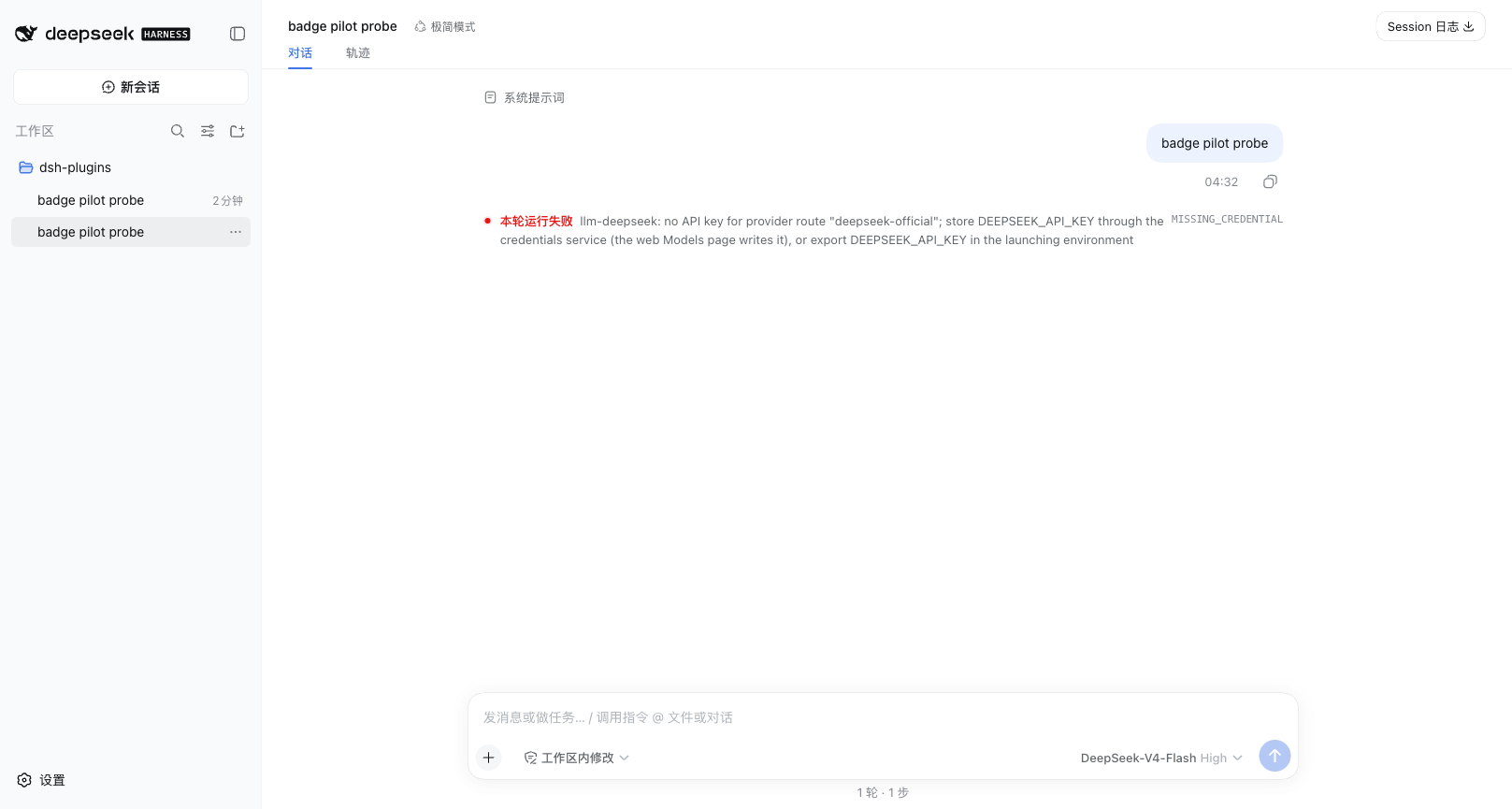Screen dimensions: 1512x809
Task: Open the more options dots on selected chat
Action: (x=236, y=232)
